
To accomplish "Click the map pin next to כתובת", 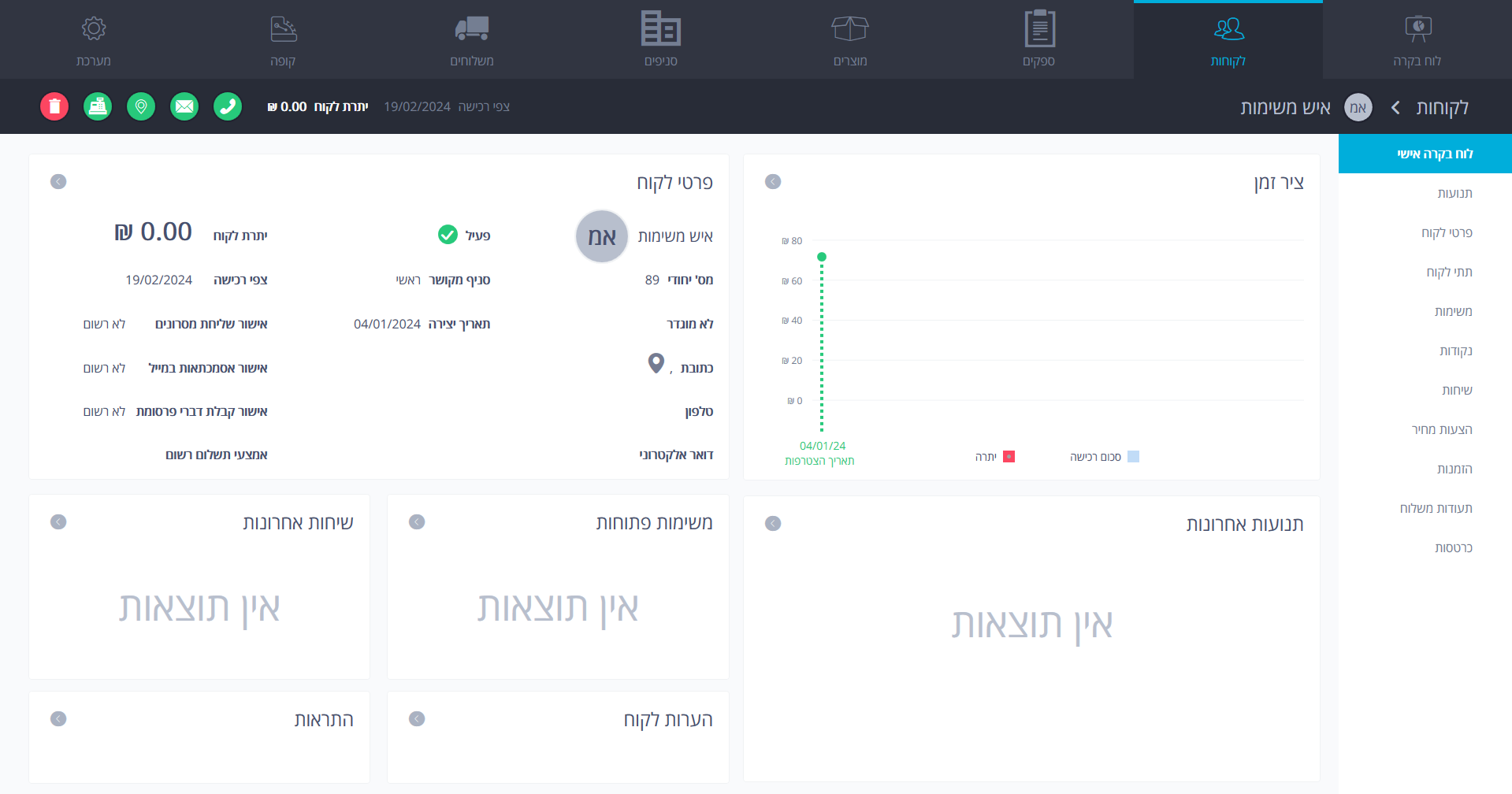I will click(x=656, y=363).
